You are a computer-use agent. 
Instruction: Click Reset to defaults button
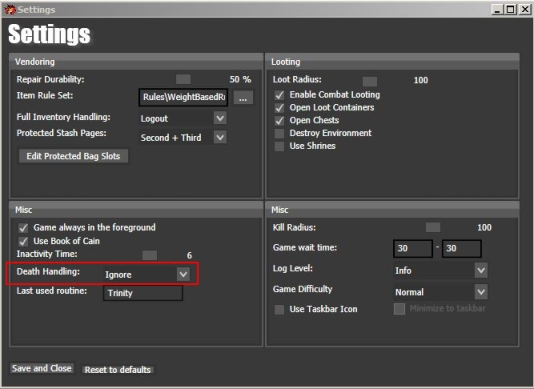(x=117, y=370)
